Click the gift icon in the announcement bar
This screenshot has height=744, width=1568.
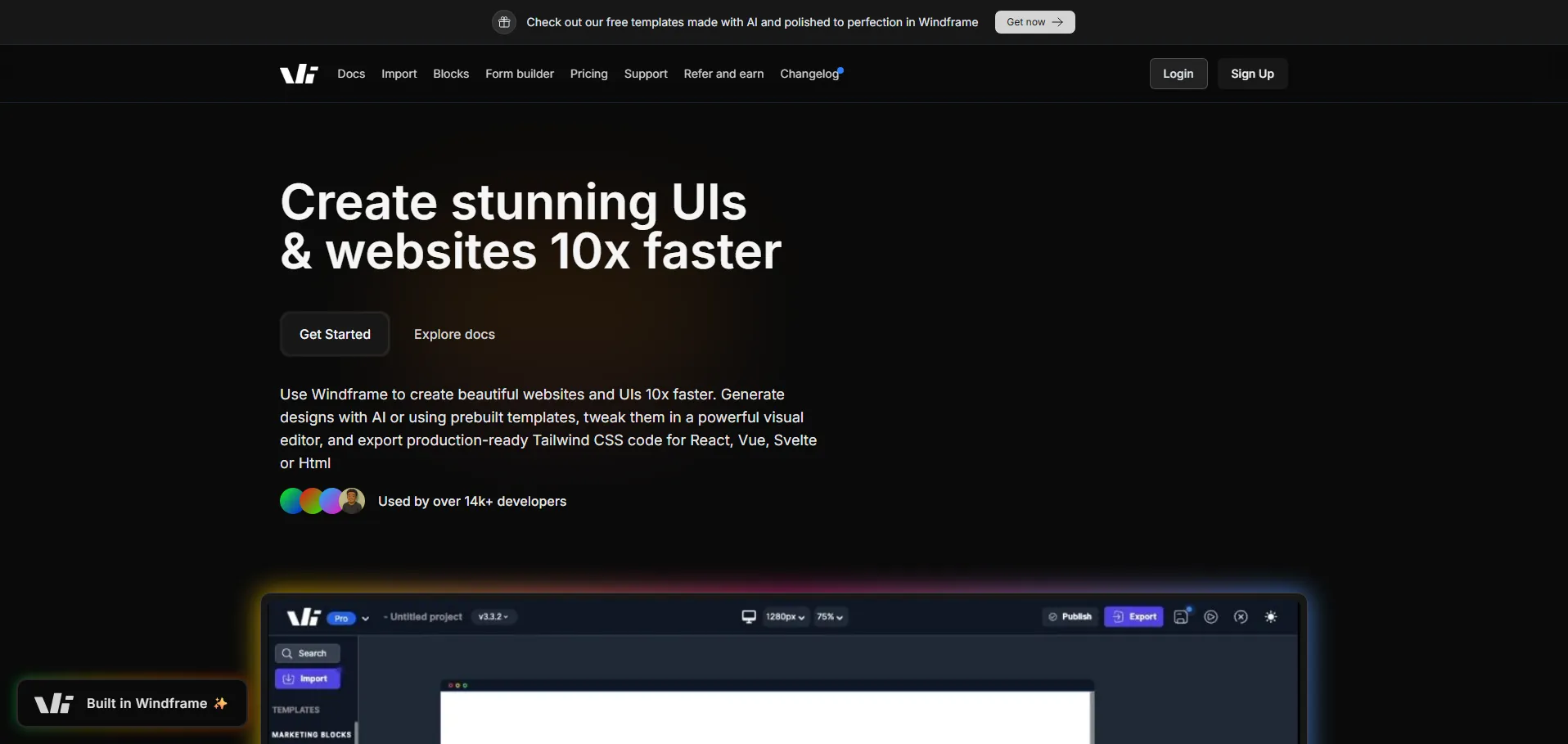pyautogui.click(x=504, y=22)
